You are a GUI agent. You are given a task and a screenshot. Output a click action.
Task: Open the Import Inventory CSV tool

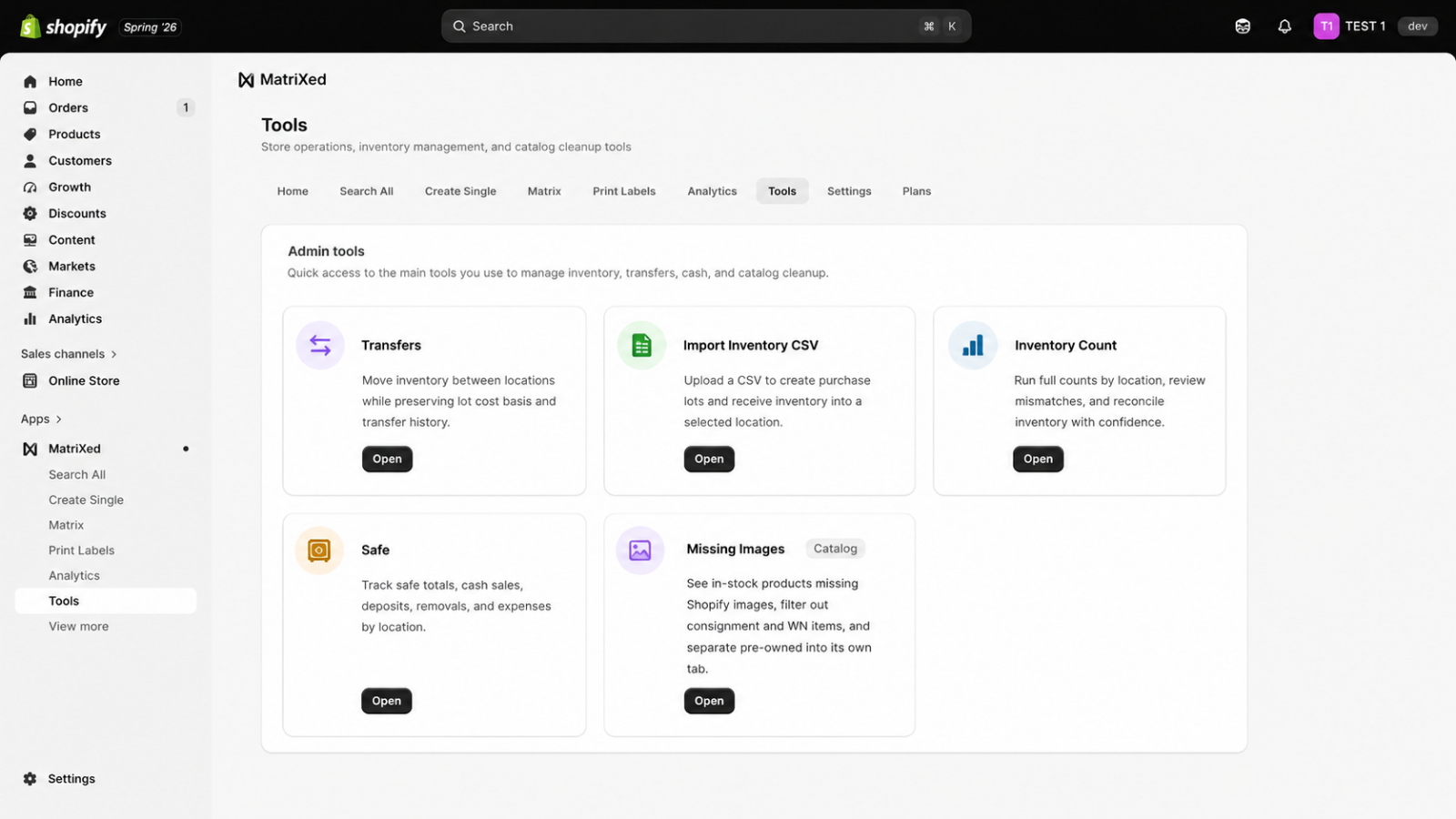[709, 459]
